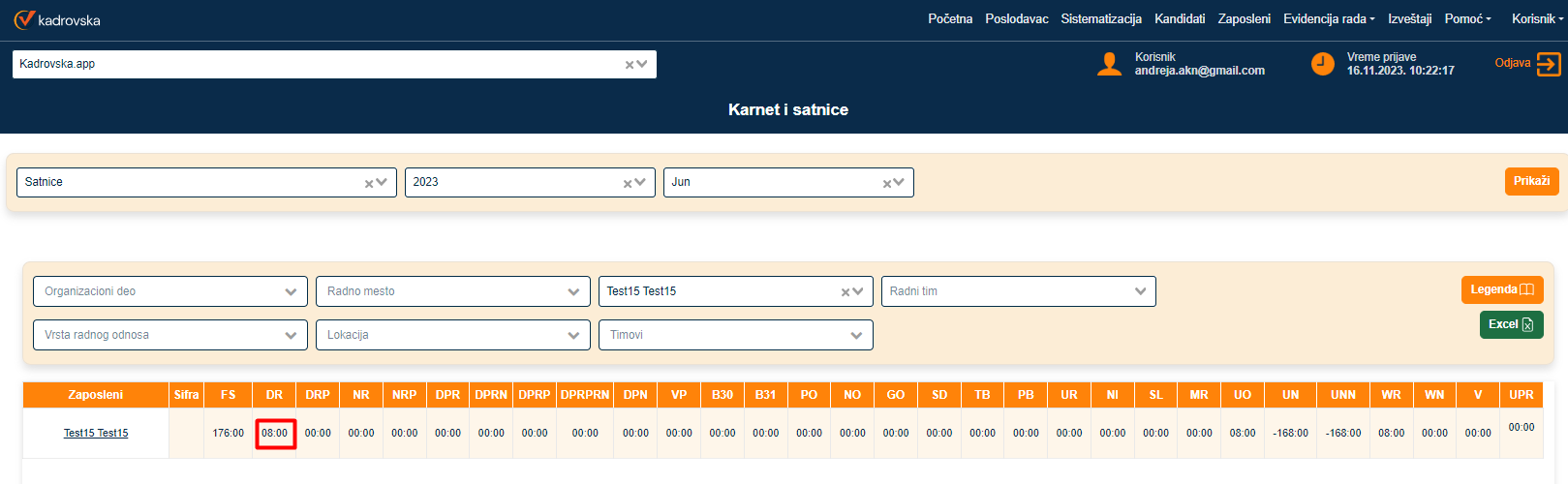
Task: Expand the Vrsta radnog odnosa dropdown
Action: pos(291,336)
